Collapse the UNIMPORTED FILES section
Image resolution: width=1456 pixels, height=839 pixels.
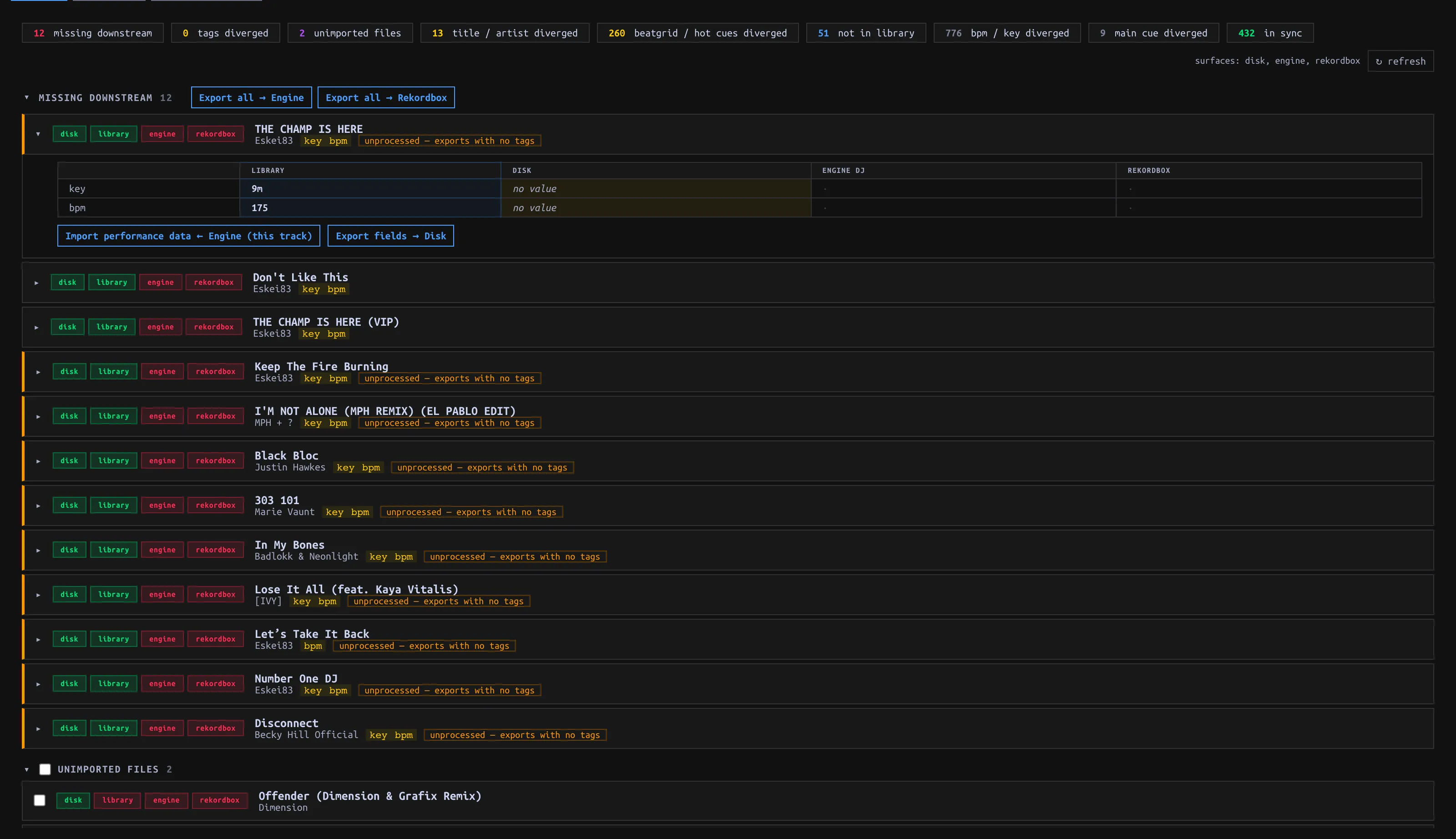coord(26,769)
